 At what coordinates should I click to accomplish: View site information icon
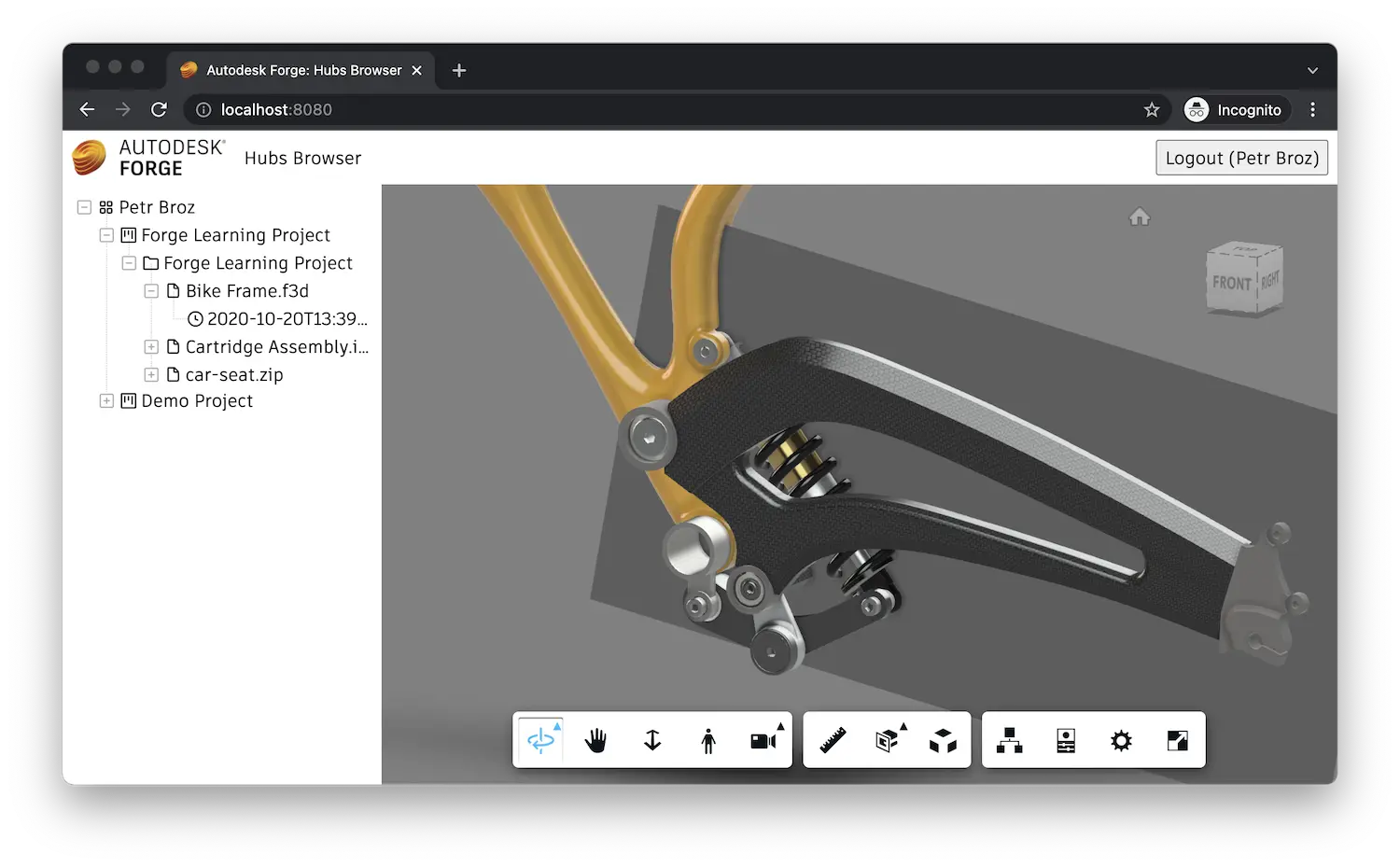click(203, 110)
